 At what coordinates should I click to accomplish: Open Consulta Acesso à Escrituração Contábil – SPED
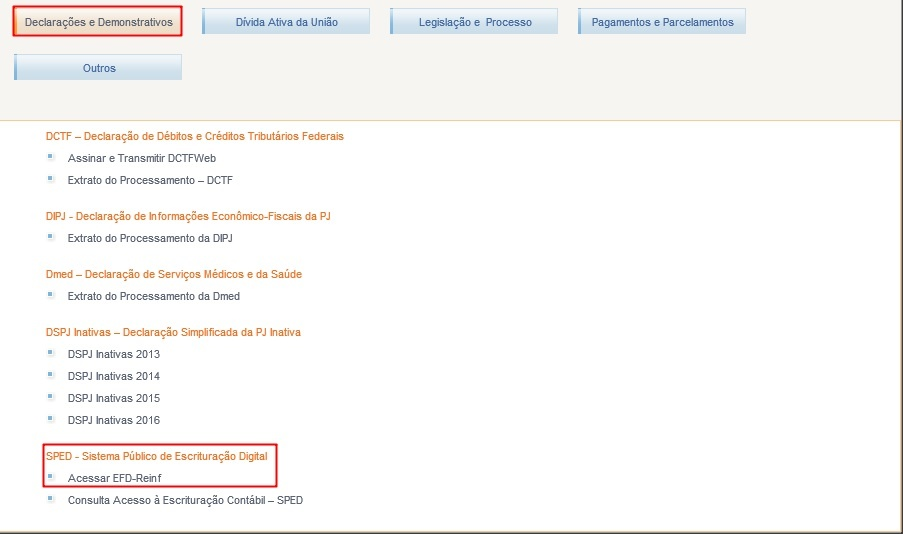coord(185,501)
